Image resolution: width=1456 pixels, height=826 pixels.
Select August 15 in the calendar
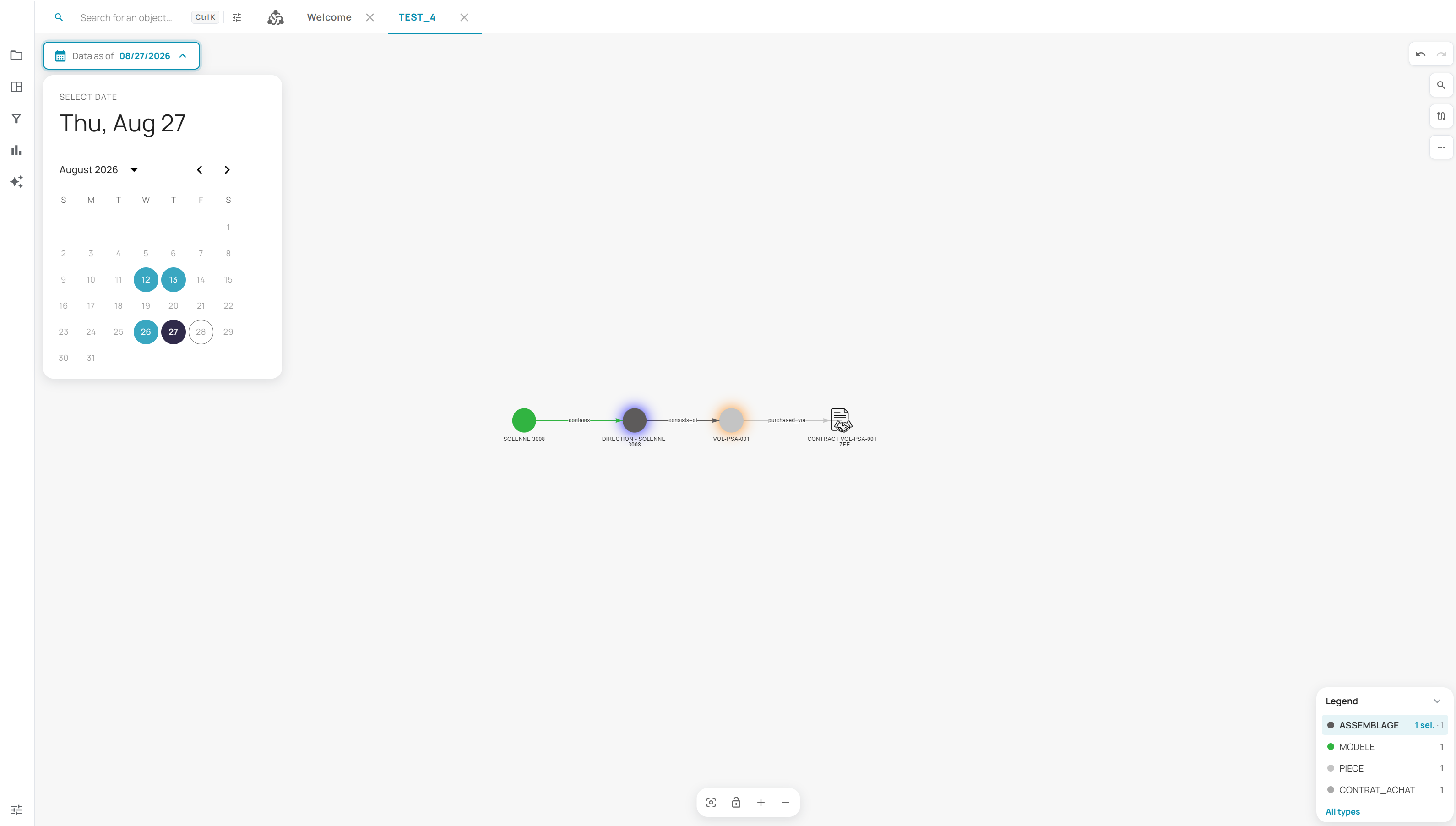pos(228,280)
